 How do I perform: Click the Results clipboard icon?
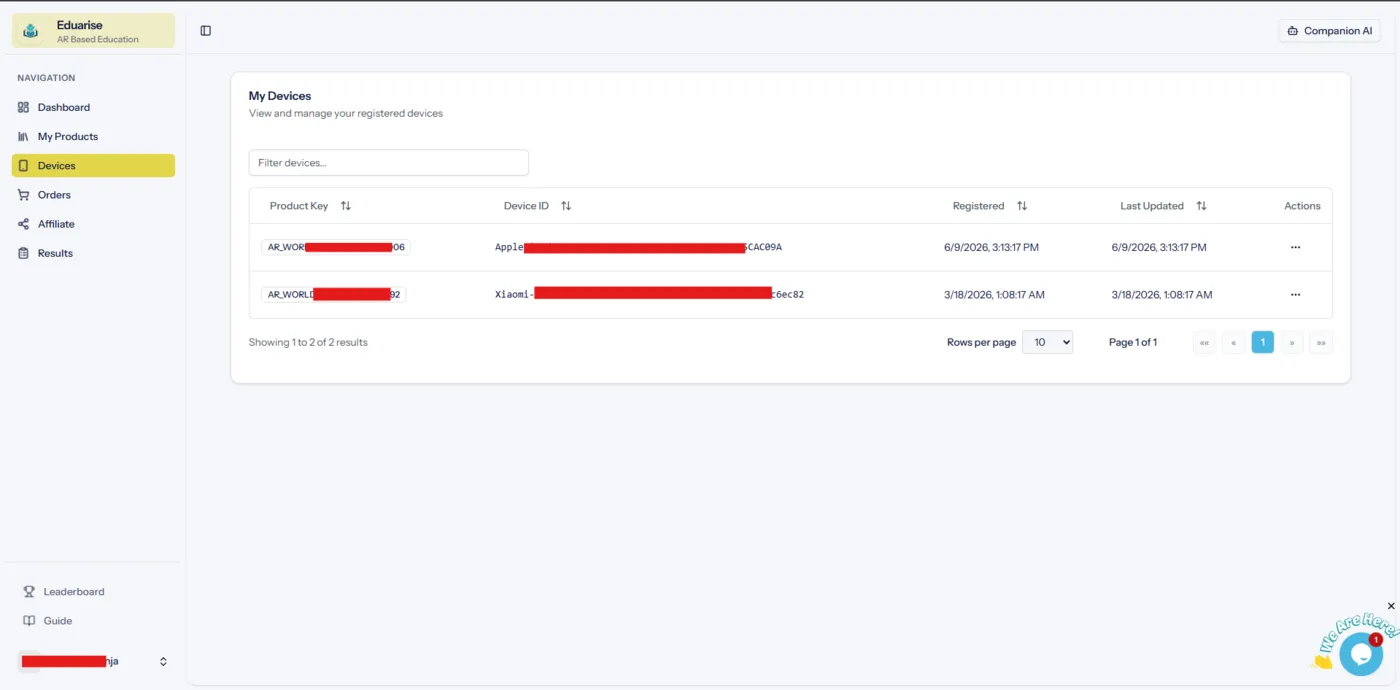coord(24,253)
